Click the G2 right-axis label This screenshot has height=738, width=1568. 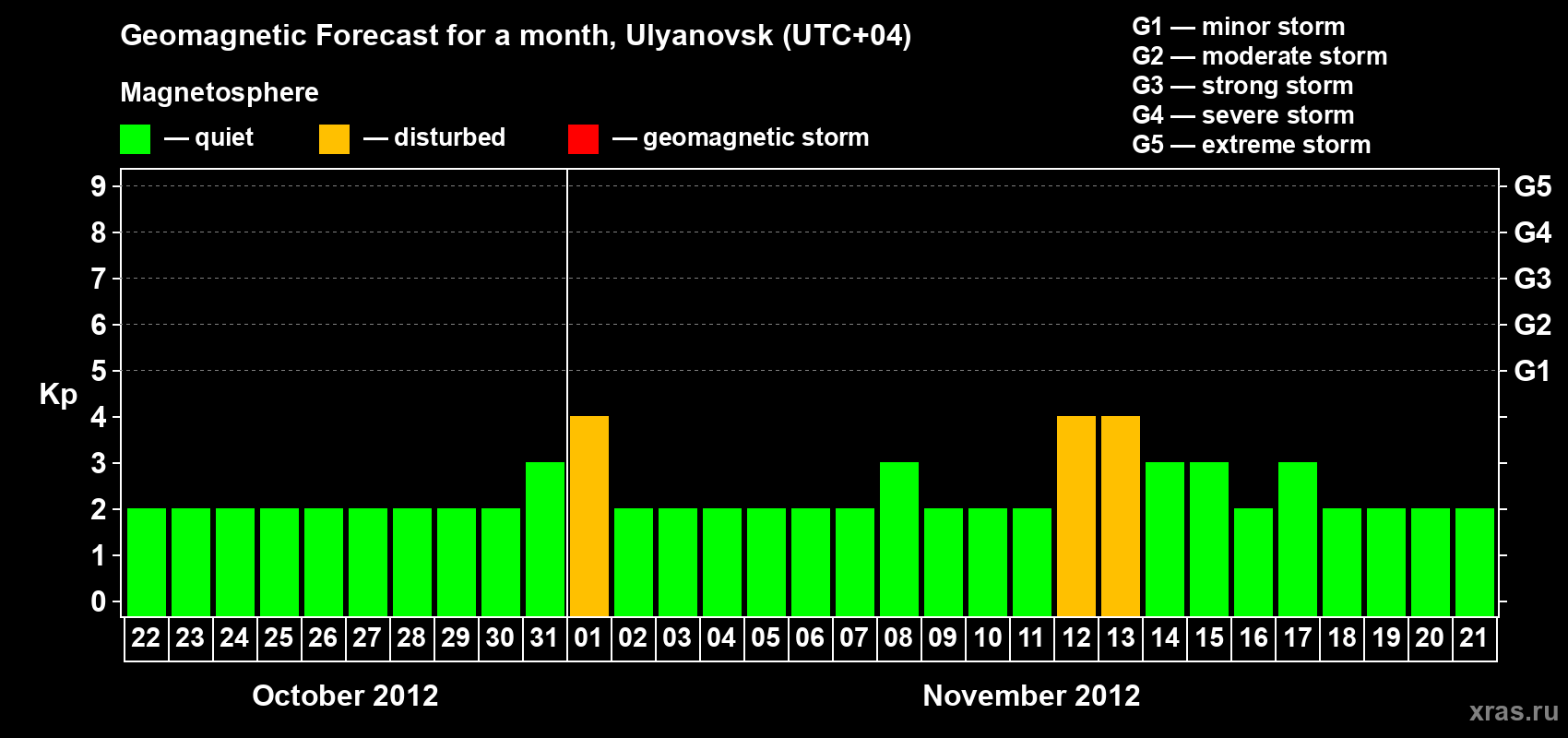pos(1533,325)
